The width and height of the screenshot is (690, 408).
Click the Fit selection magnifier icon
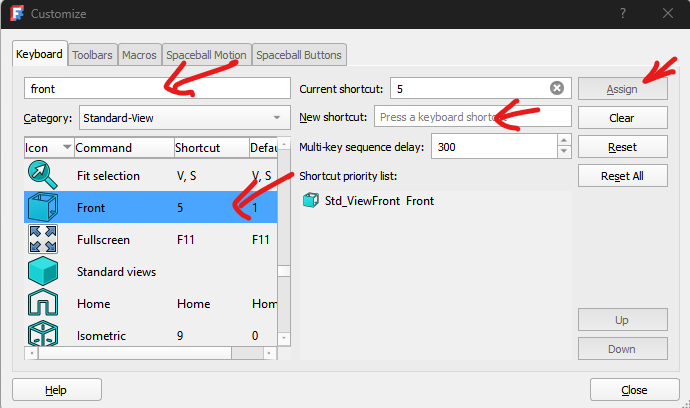pos(43,176)
